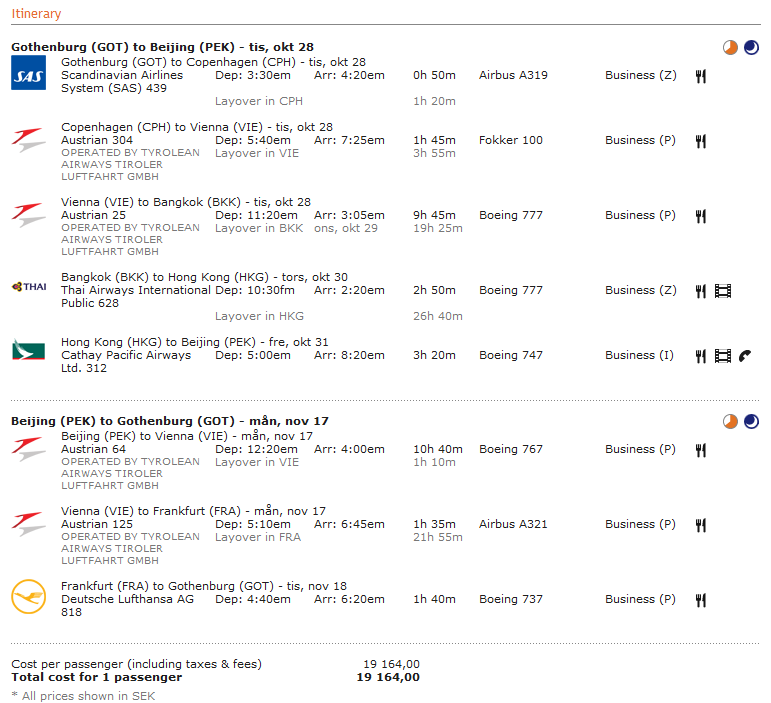Click the movie icon on Hong Kong–Beijing flight
Screen dimensions: 771x703
[723, 356]
